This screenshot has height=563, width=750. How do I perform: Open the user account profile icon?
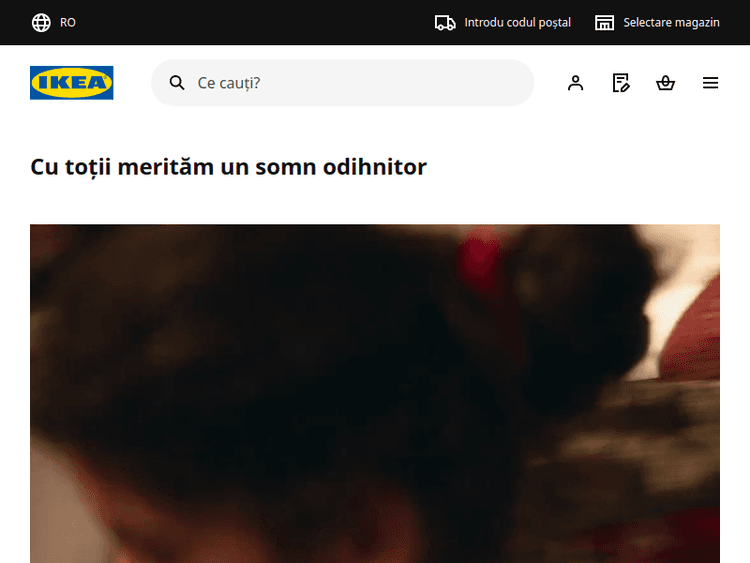coord(575,83)
